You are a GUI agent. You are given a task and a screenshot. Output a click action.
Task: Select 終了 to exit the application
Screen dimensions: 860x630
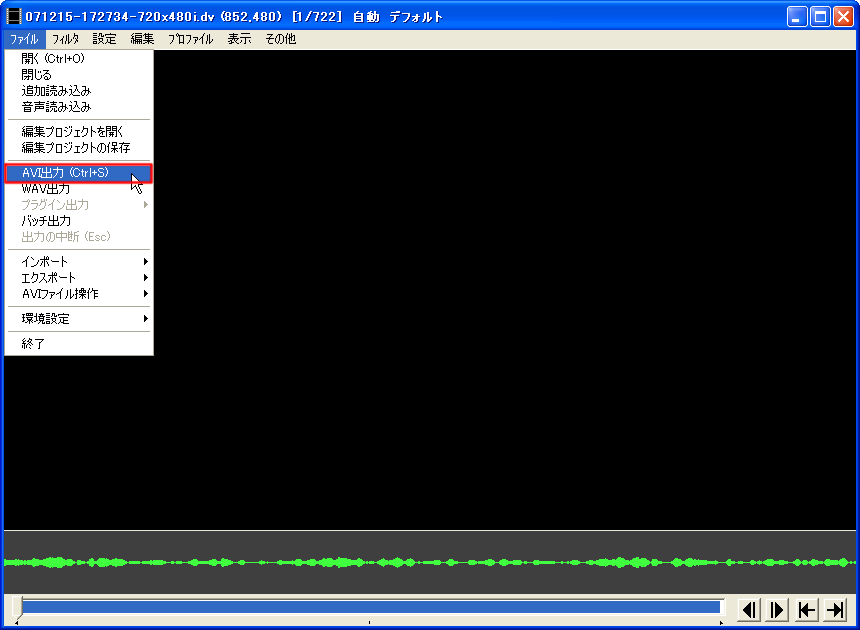point(33,344)
